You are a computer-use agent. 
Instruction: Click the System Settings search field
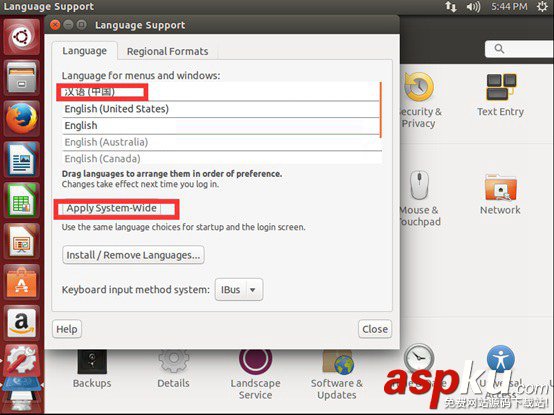[519, 49]
